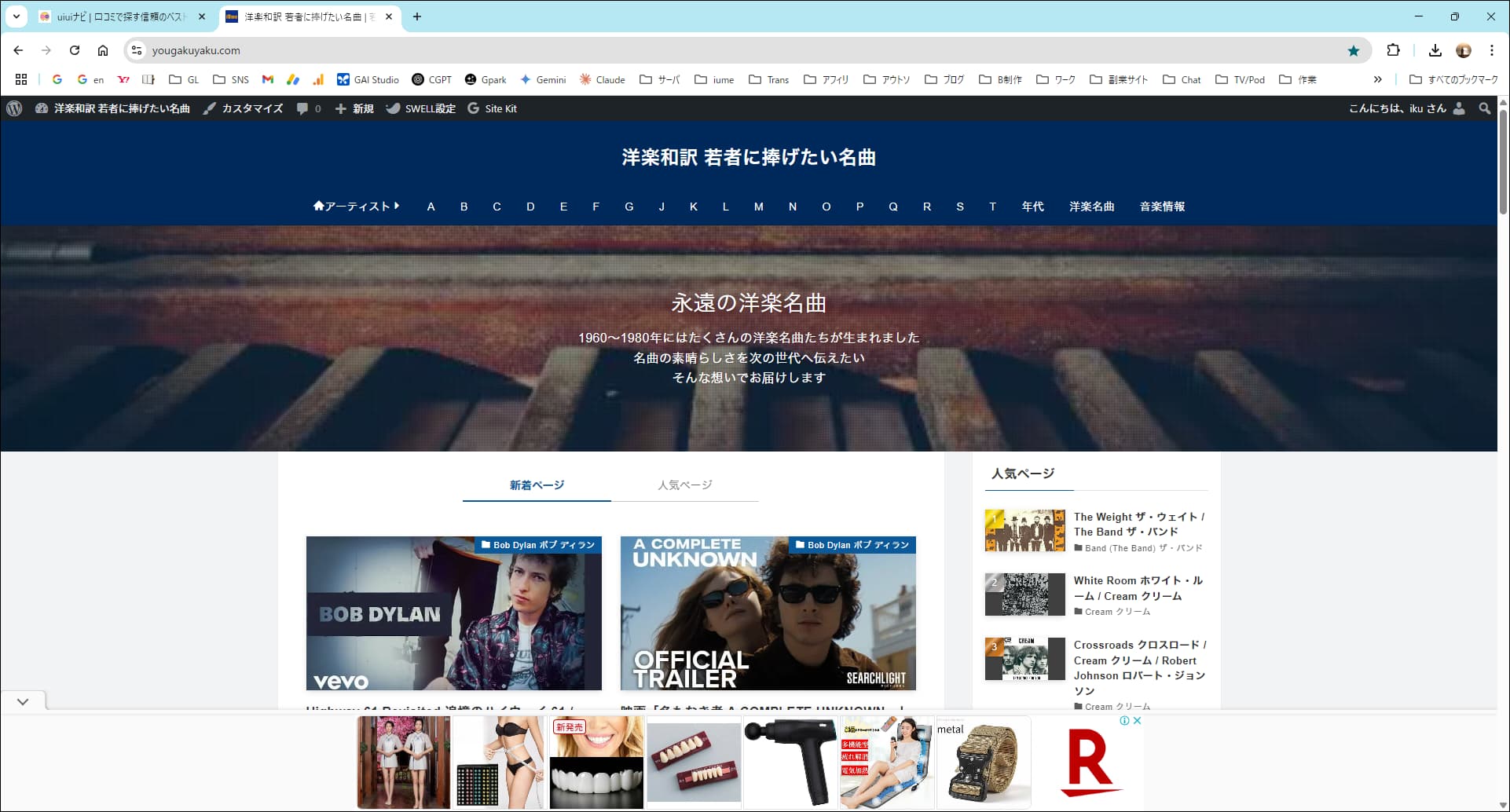Open the CGPT bookmark
This screenshot has width=1510, height=812.
click(432, 79)
